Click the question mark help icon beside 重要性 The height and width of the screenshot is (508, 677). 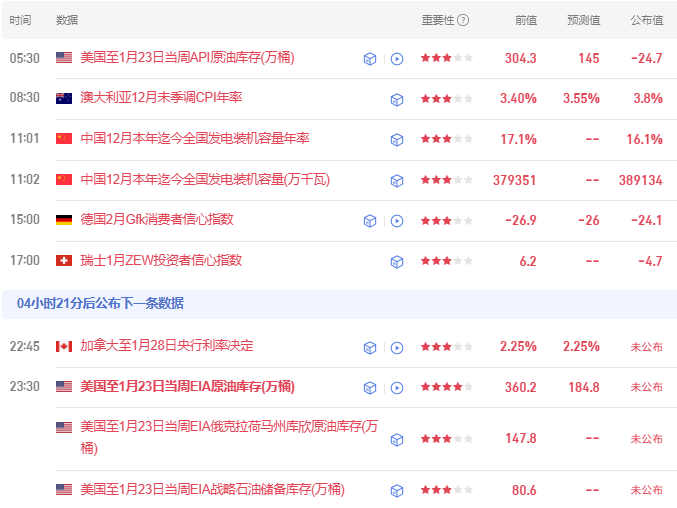[x=463, y=20]
